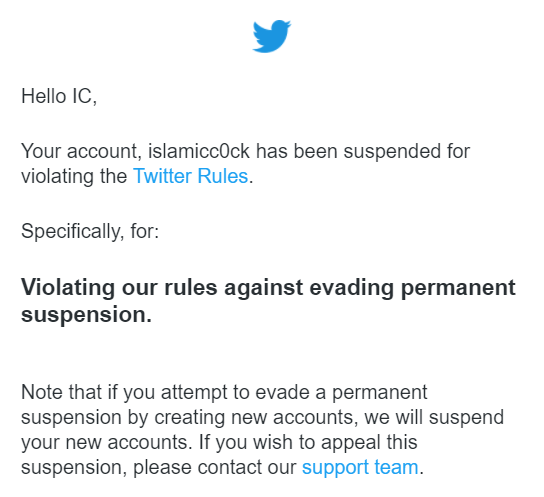Click "your new accounts." in the paragraph
Image resolution: width=544 pixels, height=497 pixels.
[x=107, y=443]
